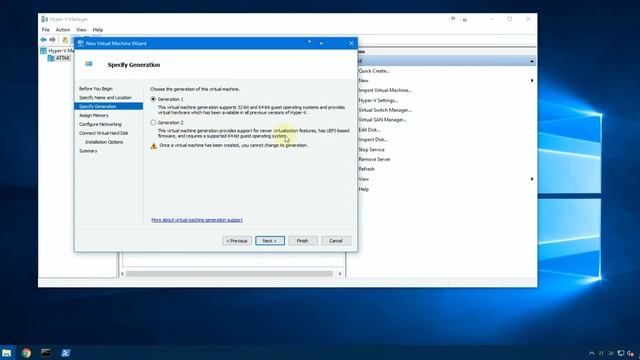Go to Assign Memory wizard step

[x=94, y=116]
